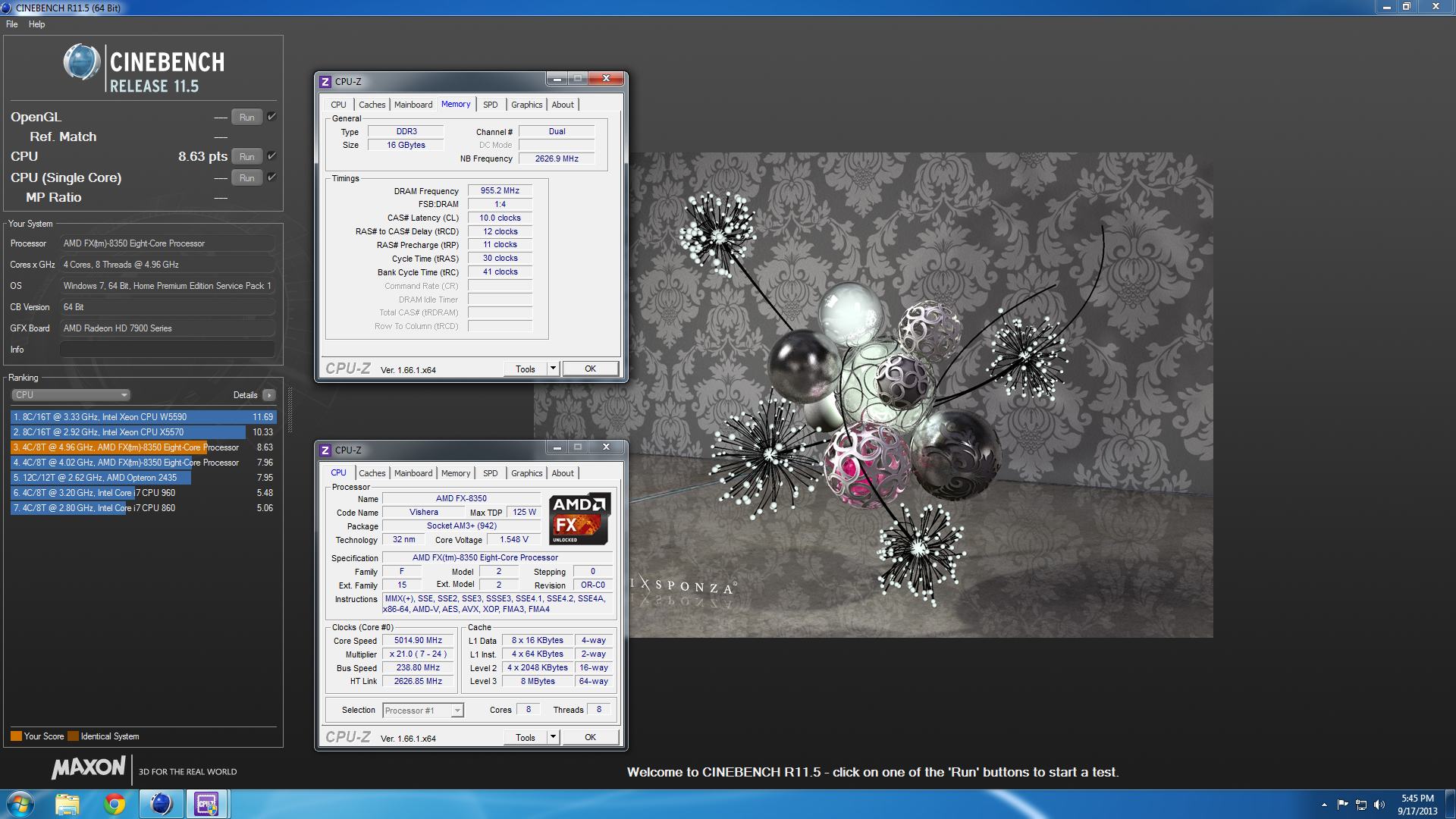Open the File menu in Cinebench

click(12, 24)
